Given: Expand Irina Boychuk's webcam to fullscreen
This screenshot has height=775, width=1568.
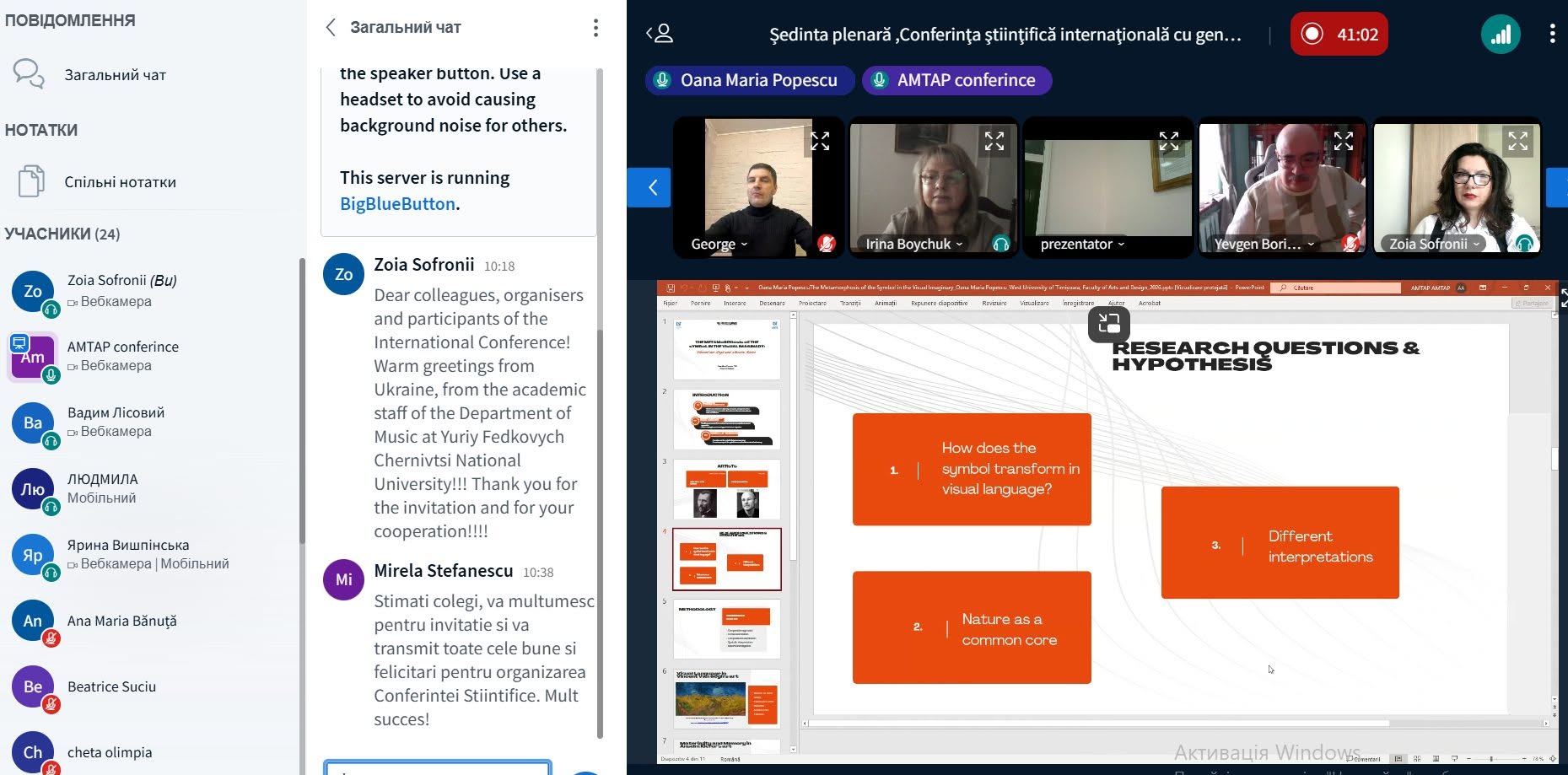Looking at the screenshot, I should (994, 141).
